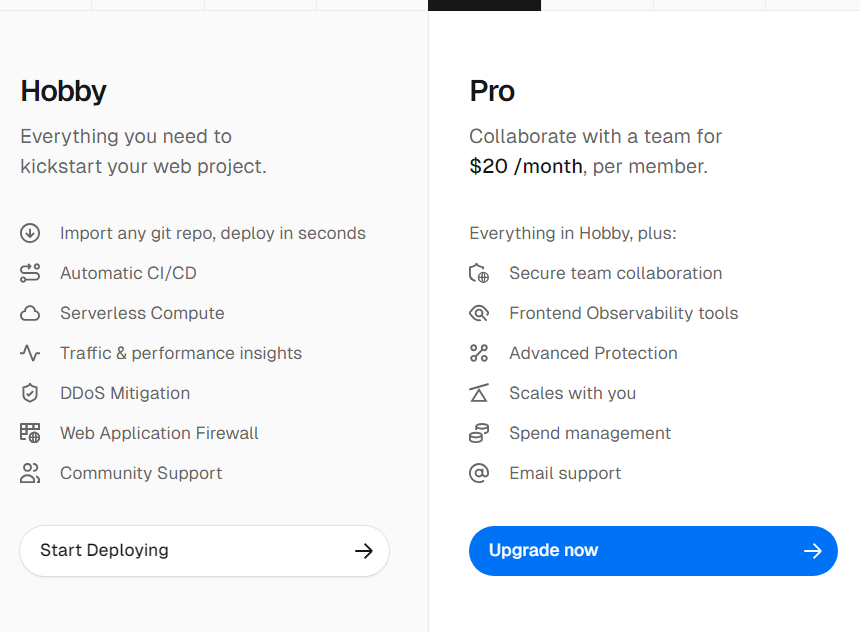Click the Secure team collaboration icon
Image resolution: width=860 pixels, height=632 pixels.
click(479, 273)
